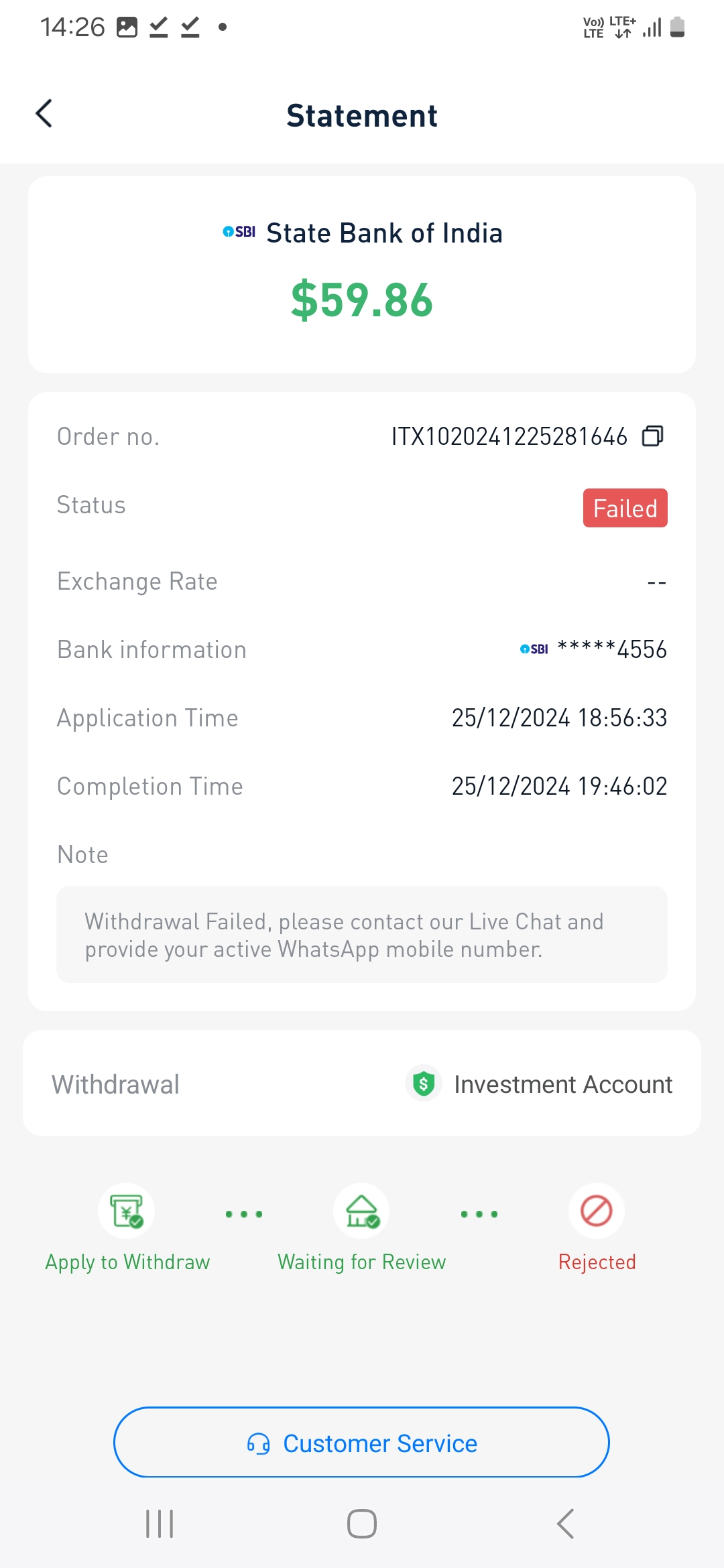
Task: Tap the headset icon in Customer Service button
Action: (259, 1443)
